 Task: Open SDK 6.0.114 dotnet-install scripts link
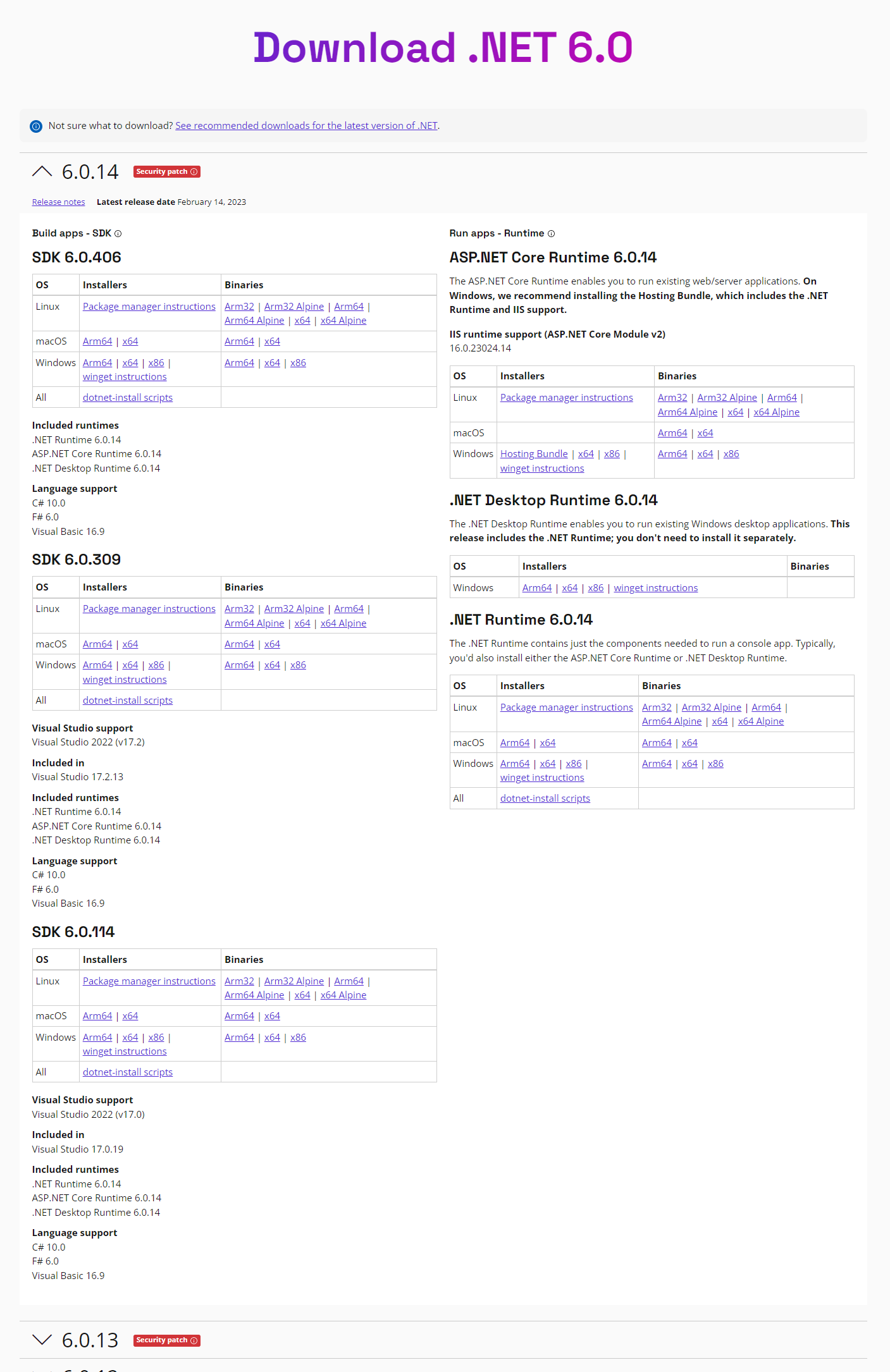tap(128, 1072)
